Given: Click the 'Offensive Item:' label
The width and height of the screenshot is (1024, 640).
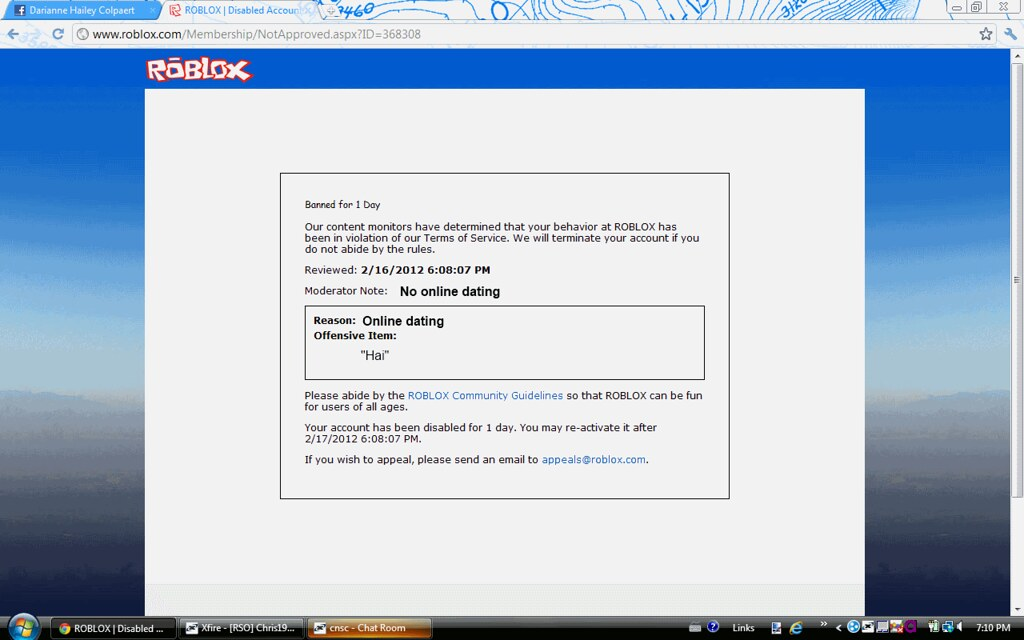Looking at the screenshot, I should pyautogui.click(x=355, y=336).
